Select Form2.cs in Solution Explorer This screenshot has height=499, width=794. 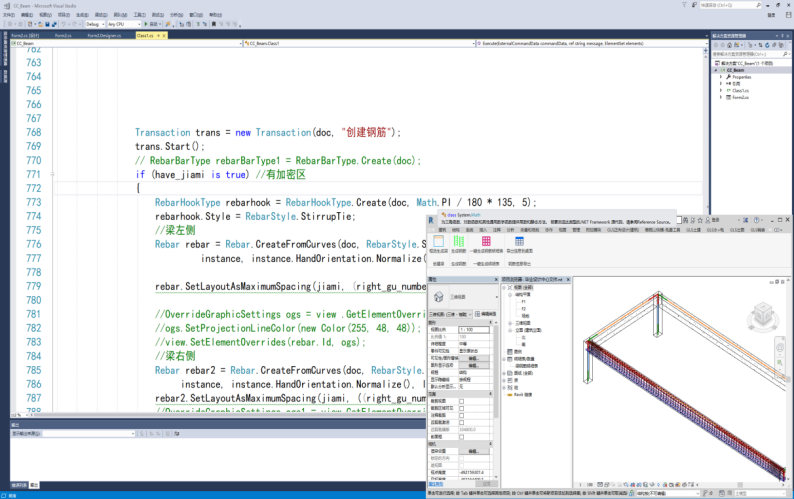740,97
